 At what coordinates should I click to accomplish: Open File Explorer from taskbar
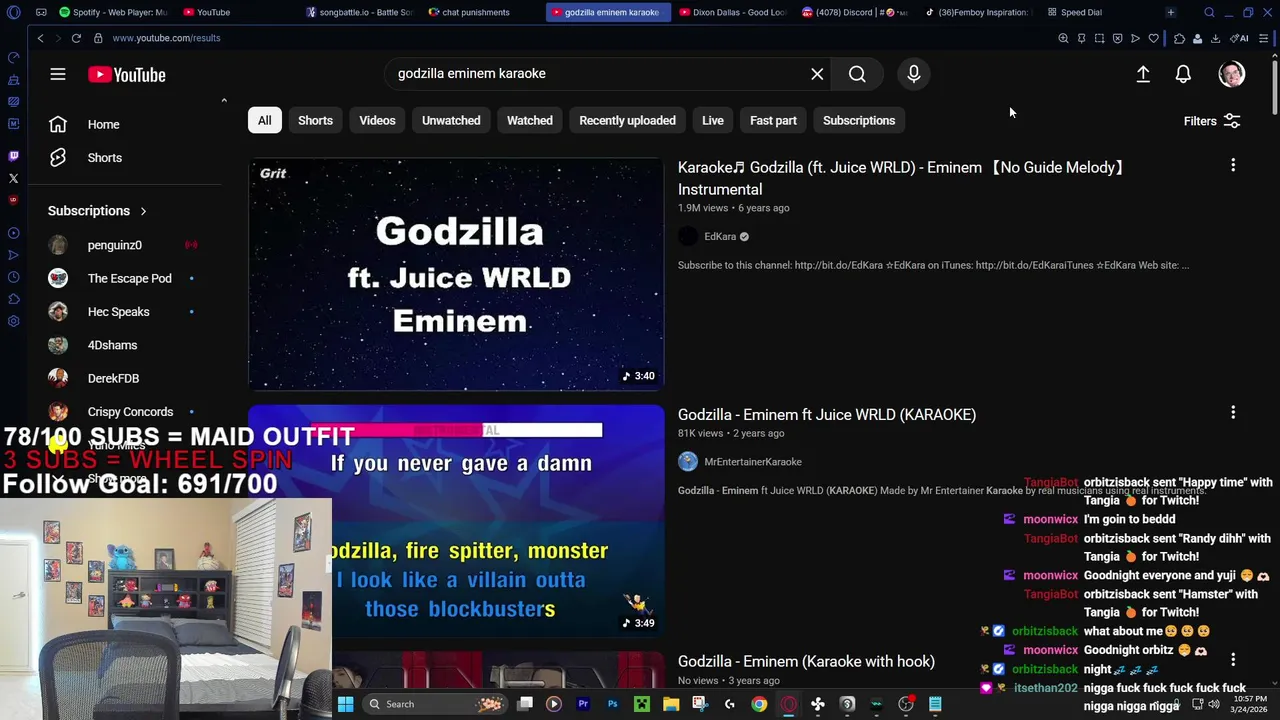[671, 704]
